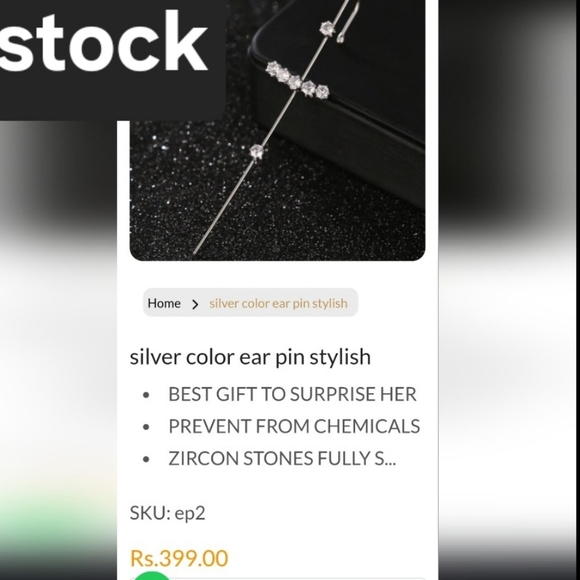Click the breadcrumb chevron arrow separator
Viewport: 580px width, 580px height.
[x=195, y=304]
